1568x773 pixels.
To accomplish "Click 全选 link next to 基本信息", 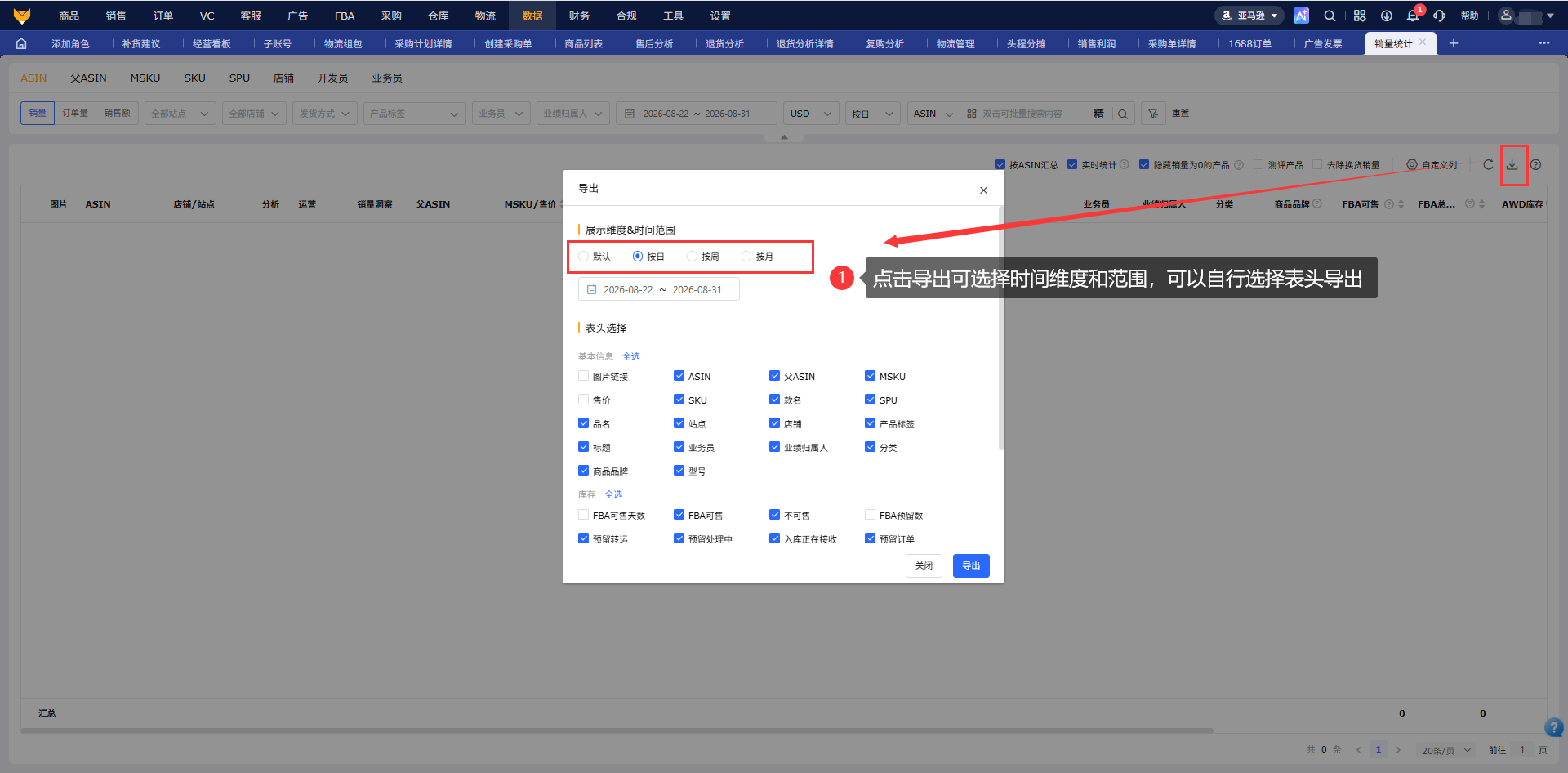I will pos(631,356).
